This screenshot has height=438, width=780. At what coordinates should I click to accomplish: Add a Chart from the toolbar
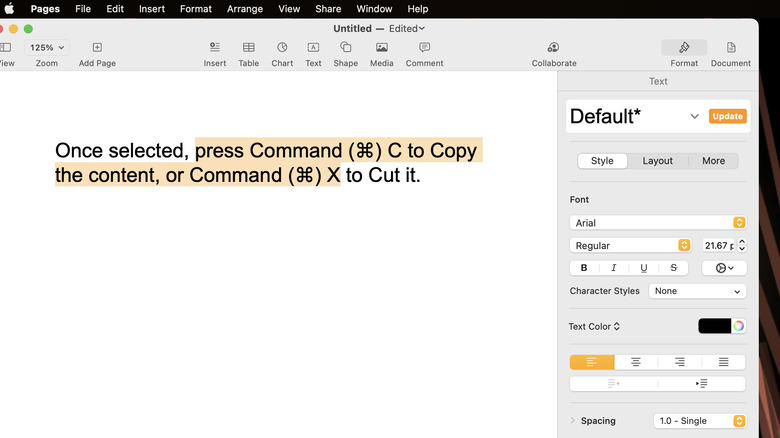[282, 48]
